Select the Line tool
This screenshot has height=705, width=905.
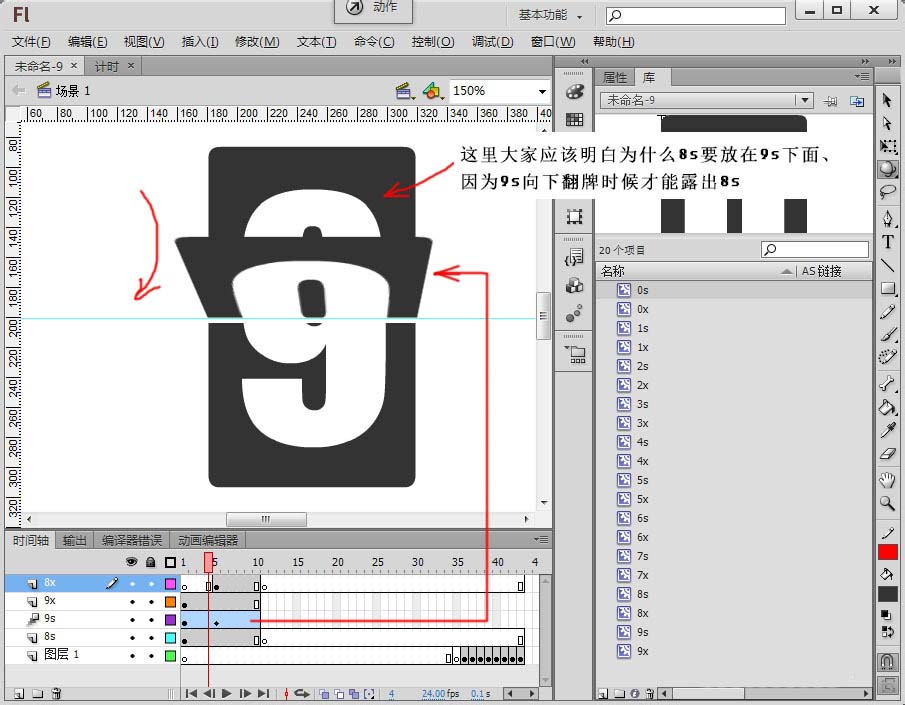tap(887, 265)
